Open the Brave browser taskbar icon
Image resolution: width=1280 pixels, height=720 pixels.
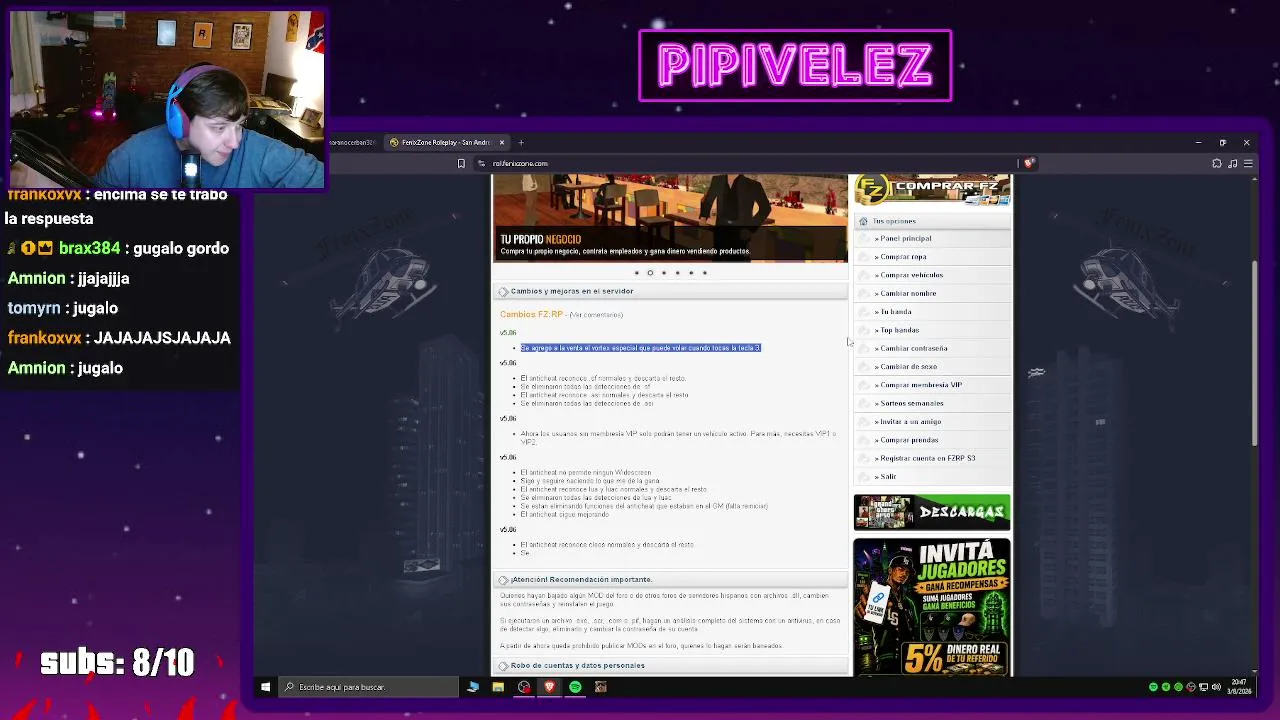(549, 687)
